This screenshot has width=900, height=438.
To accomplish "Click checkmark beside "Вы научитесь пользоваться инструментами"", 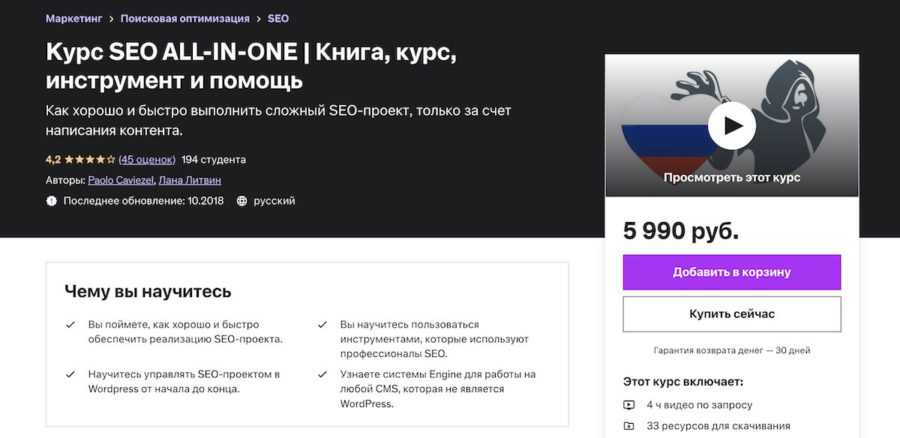I will pyautogui.click(x=322, y=325).
